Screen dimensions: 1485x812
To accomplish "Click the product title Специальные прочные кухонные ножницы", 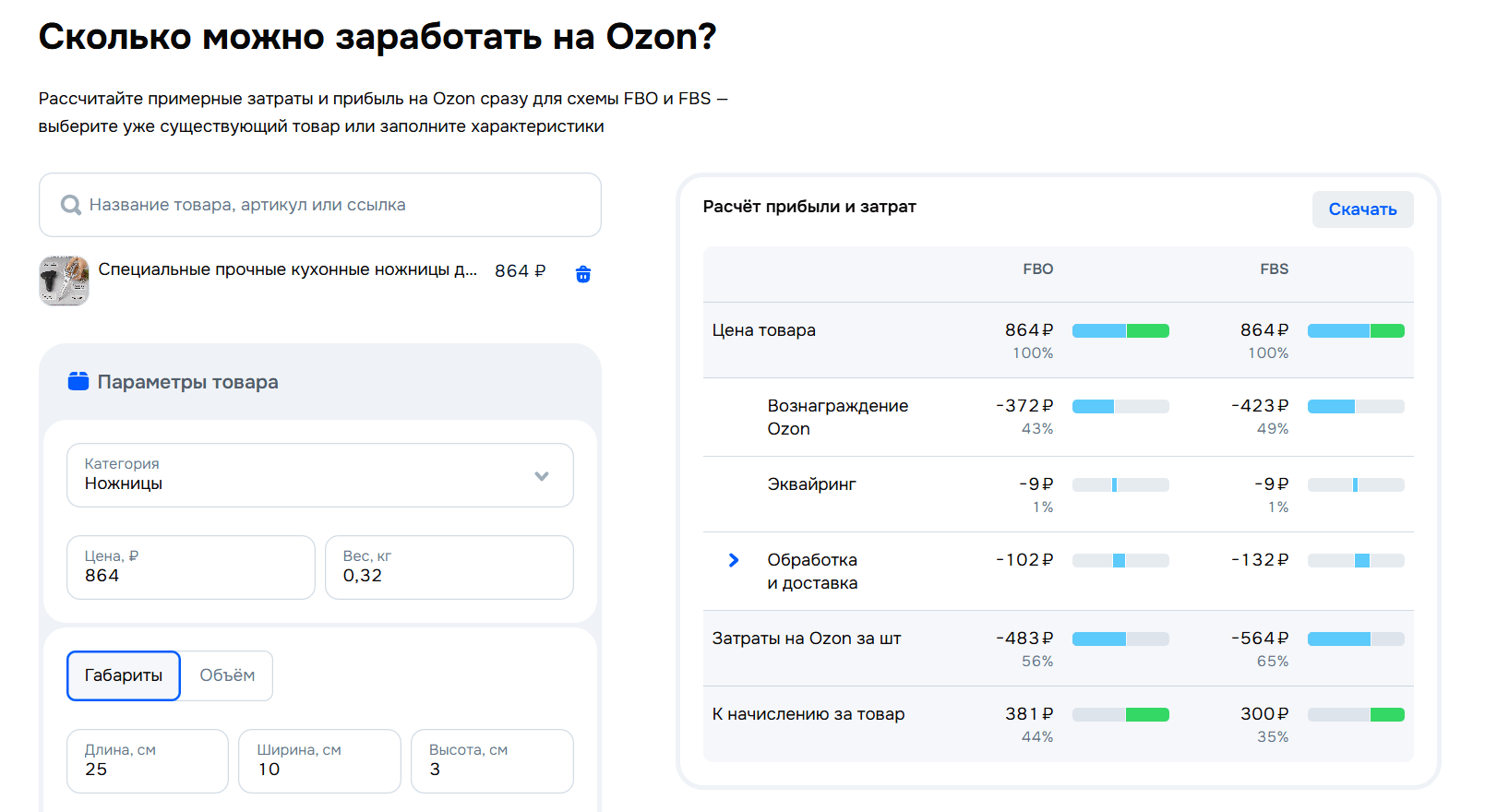I will pos(287,269).
